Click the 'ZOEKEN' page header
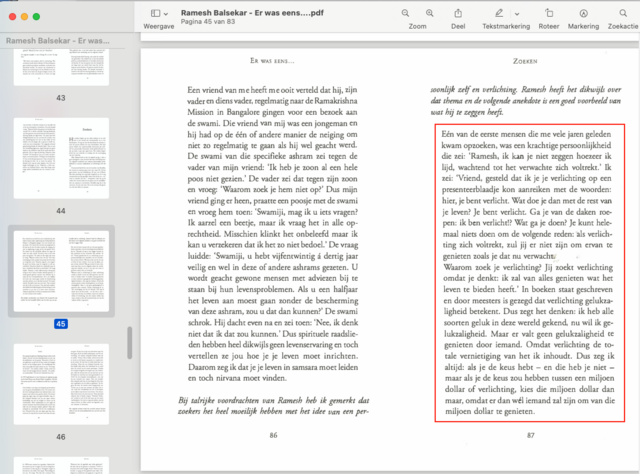The image size is (640, 474). pos(525,61)
